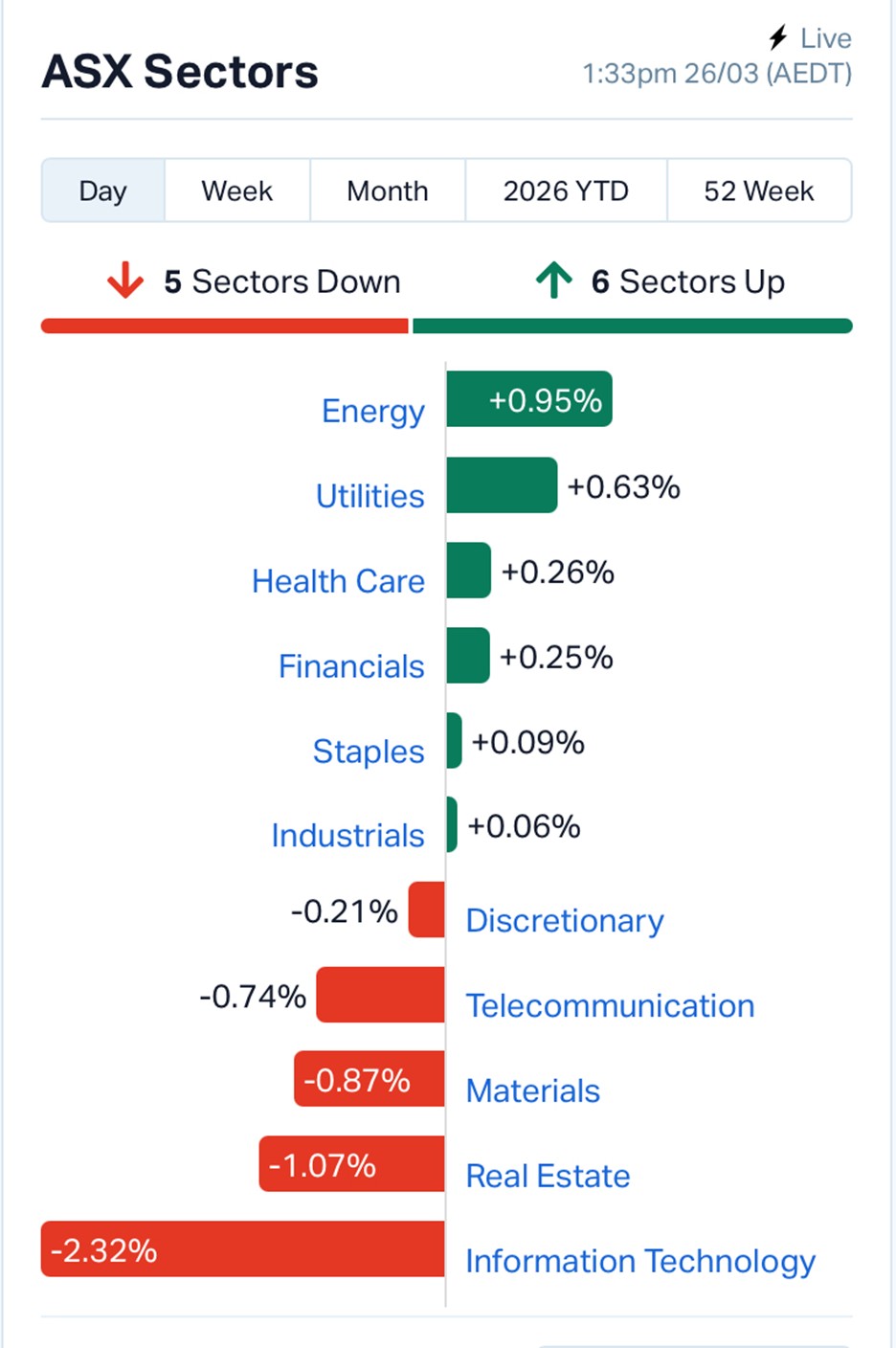
Task: Open the Real Estate sector link
Action: pos(548,1177)
